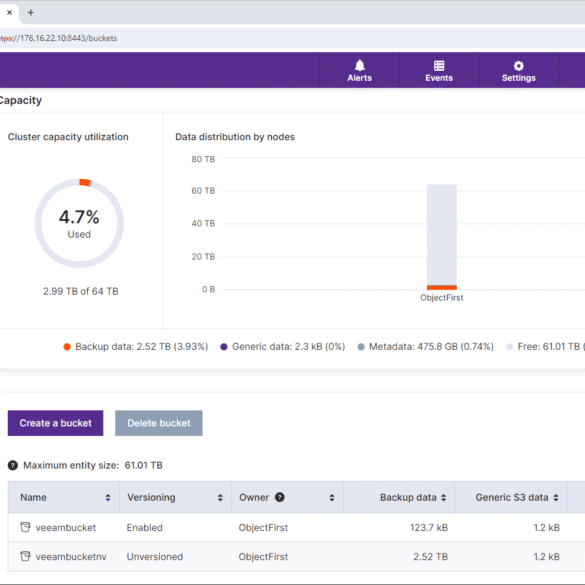Open a new browser tab
The width and height of the screenshot is (585, 585).
click(31, 12)
